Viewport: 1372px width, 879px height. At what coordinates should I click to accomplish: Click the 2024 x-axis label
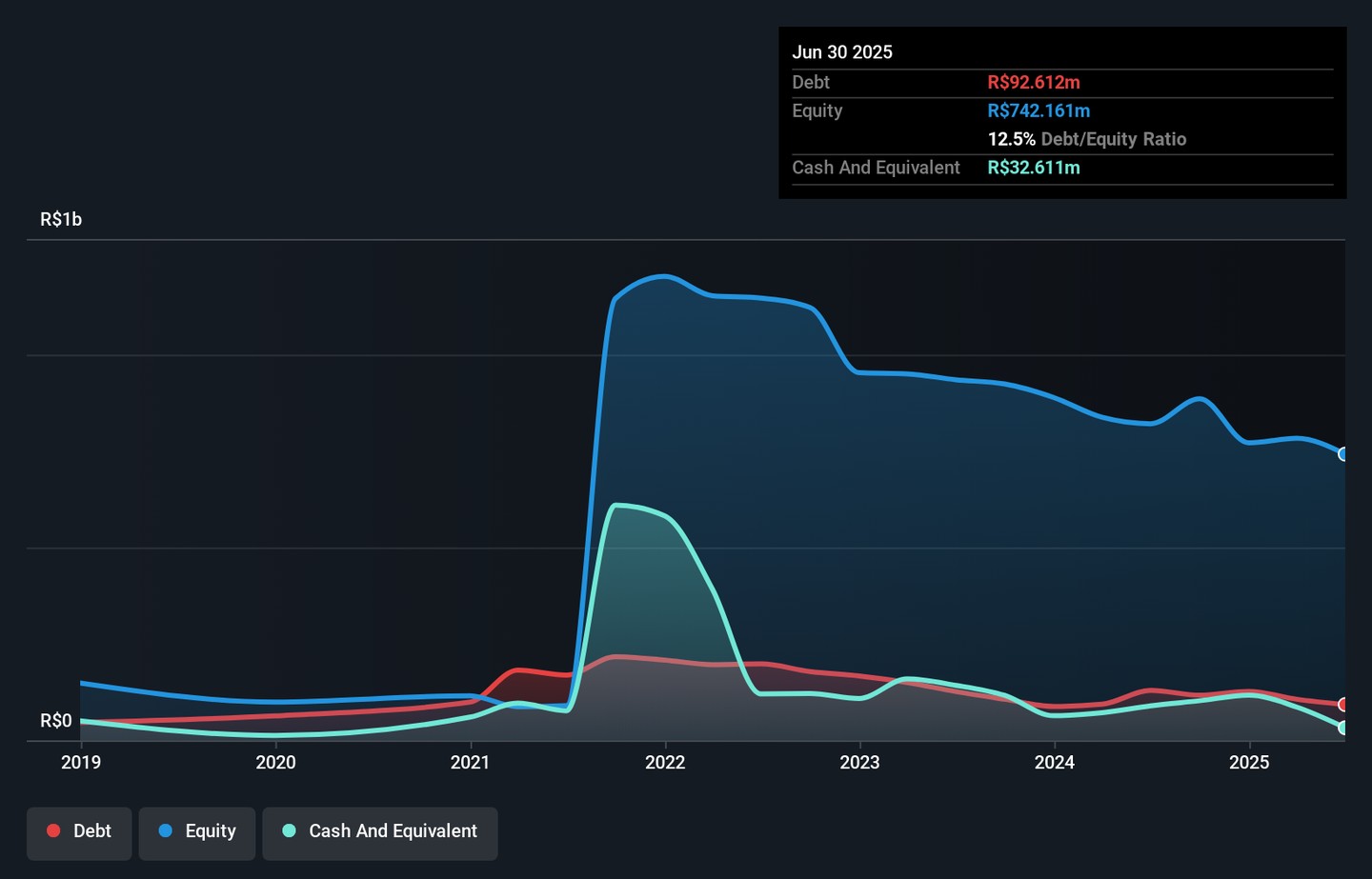pos(1055,762)
